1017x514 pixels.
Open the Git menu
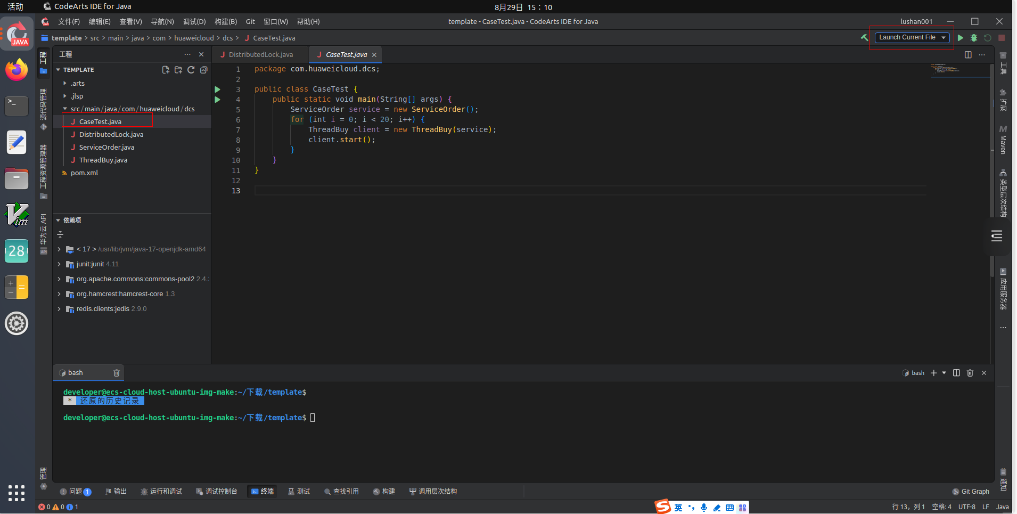pyautogui.click(x=250, y=21)
